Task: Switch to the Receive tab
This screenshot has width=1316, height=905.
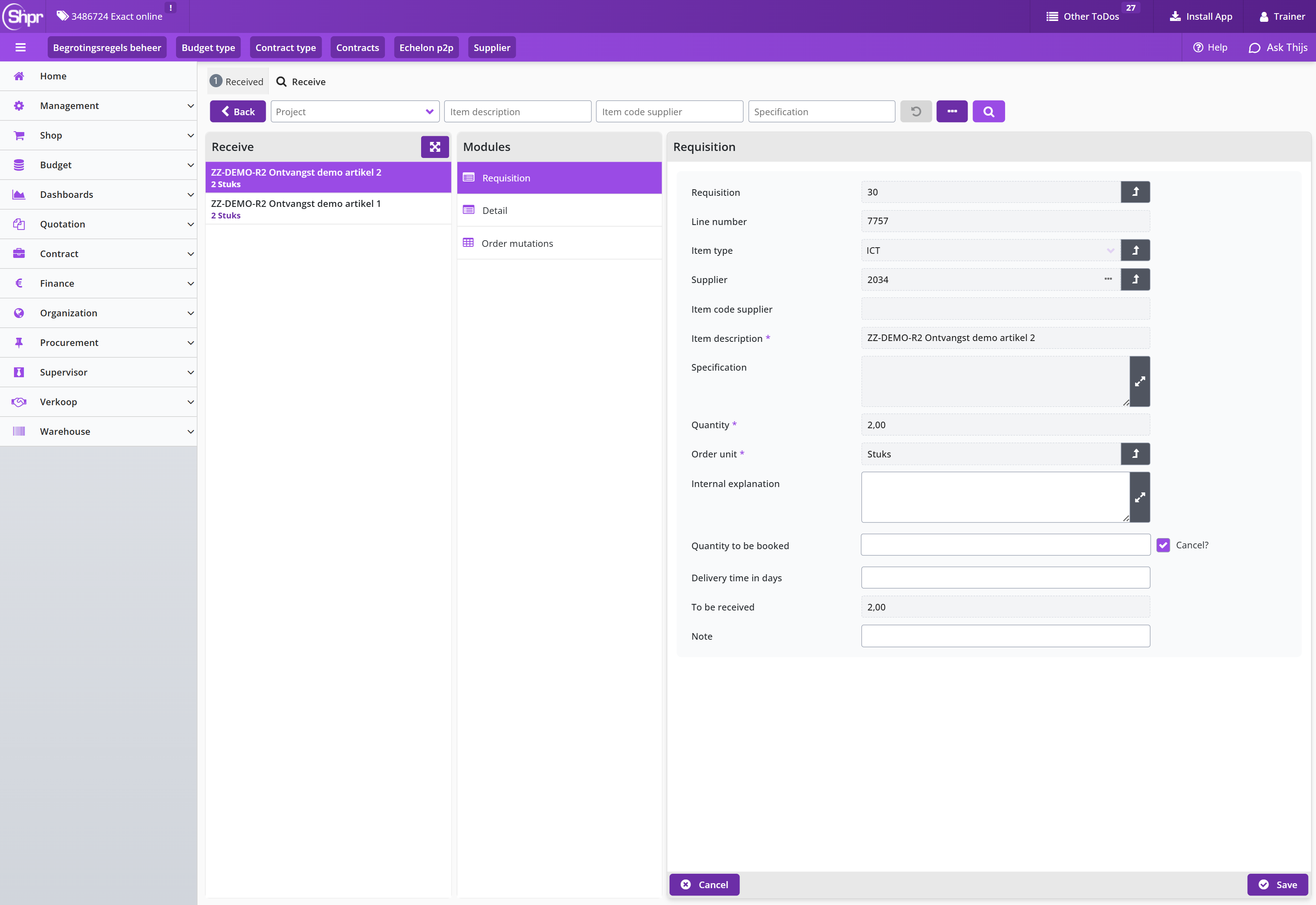Action: tap(301, 81)
